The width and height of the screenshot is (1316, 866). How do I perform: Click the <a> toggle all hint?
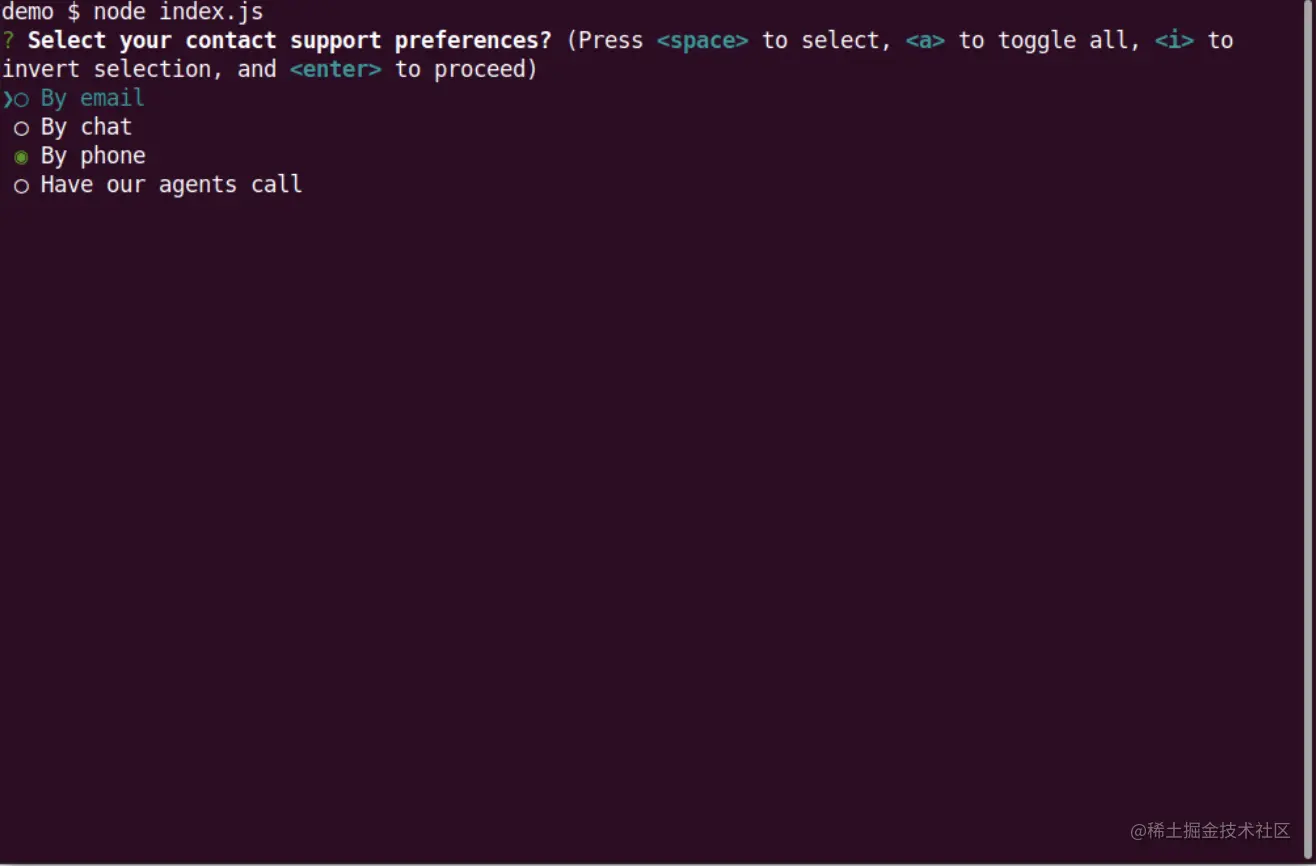pyautogui.click(x=925, y=41)
